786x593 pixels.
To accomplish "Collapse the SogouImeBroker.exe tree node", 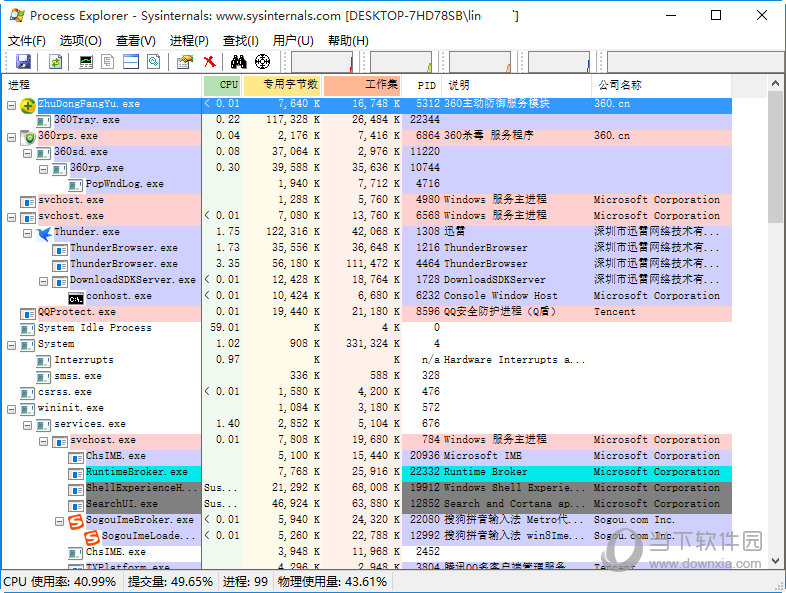I will click(x=60, y=522).
